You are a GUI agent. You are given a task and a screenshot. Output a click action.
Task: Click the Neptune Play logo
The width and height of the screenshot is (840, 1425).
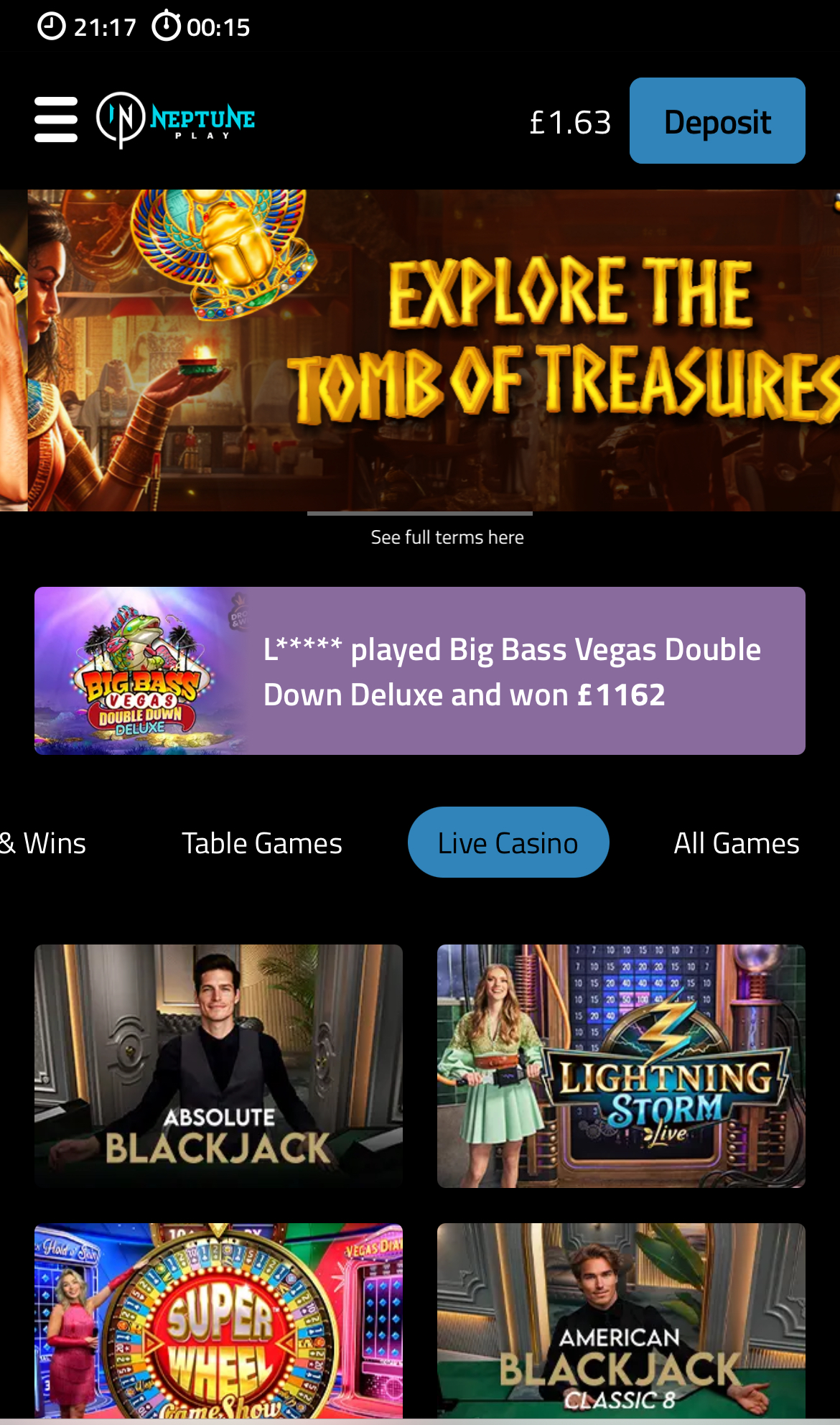tap(176, 120)
